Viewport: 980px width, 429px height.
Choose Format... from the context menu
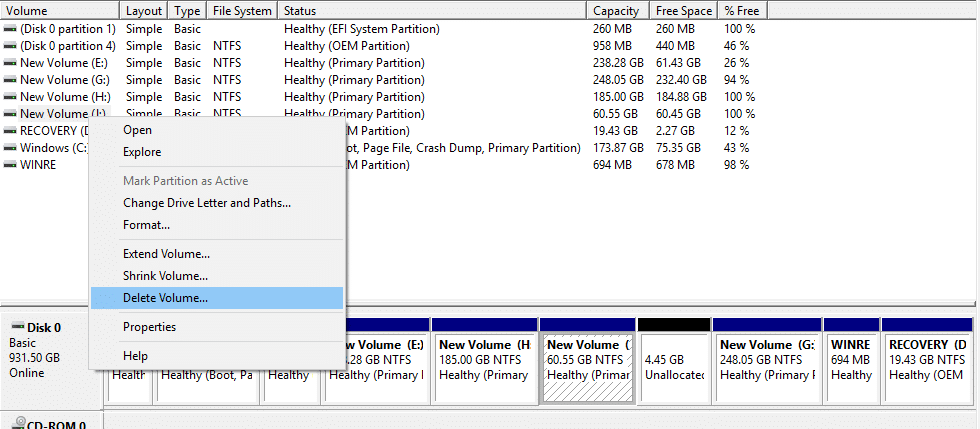click(x=146, y=225)
